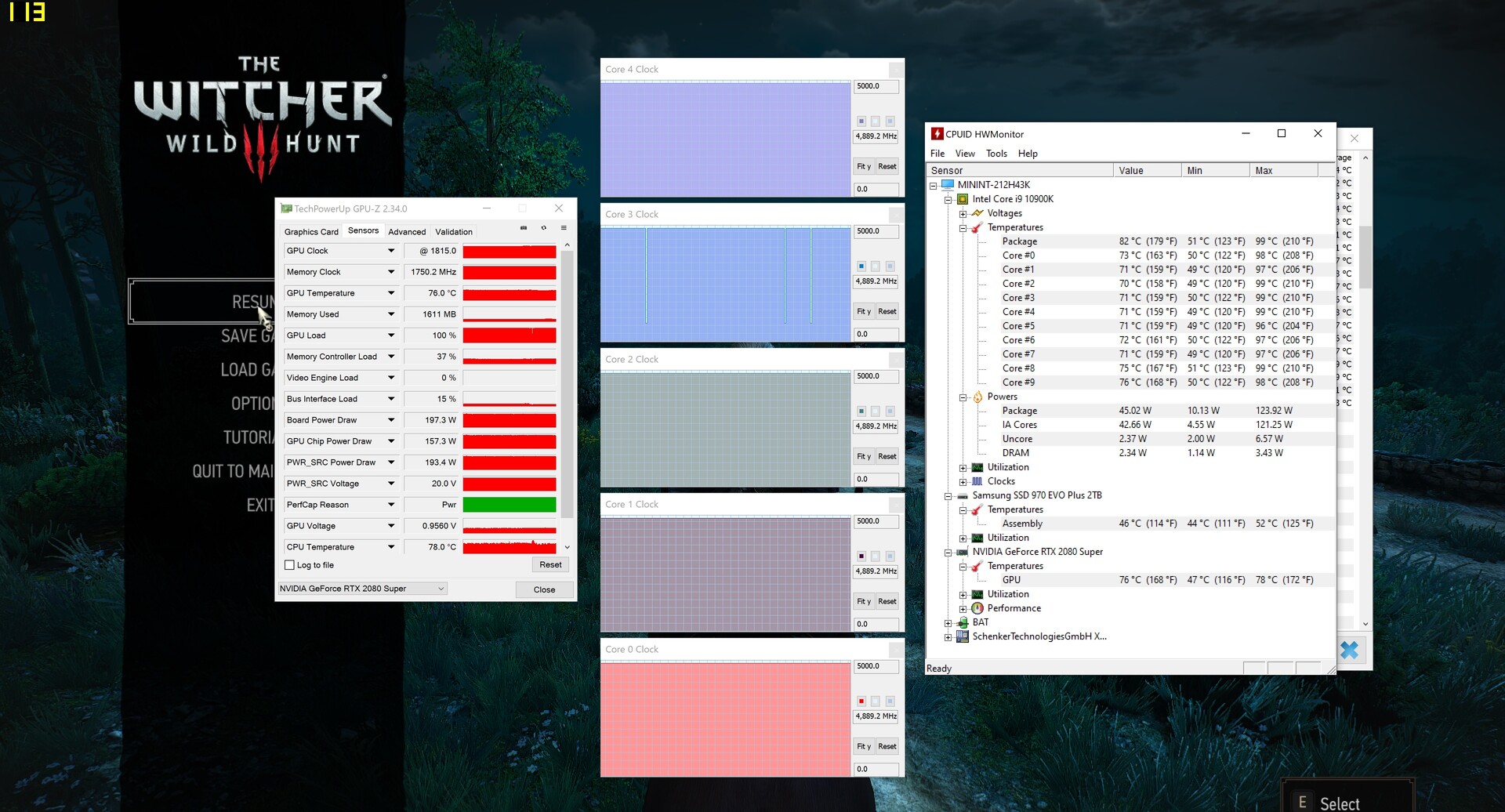Toggle middle small square in Core 4 Clock
Viewport: 1505px width, 812px height.
pyautogui.click(x=876, y=121)
